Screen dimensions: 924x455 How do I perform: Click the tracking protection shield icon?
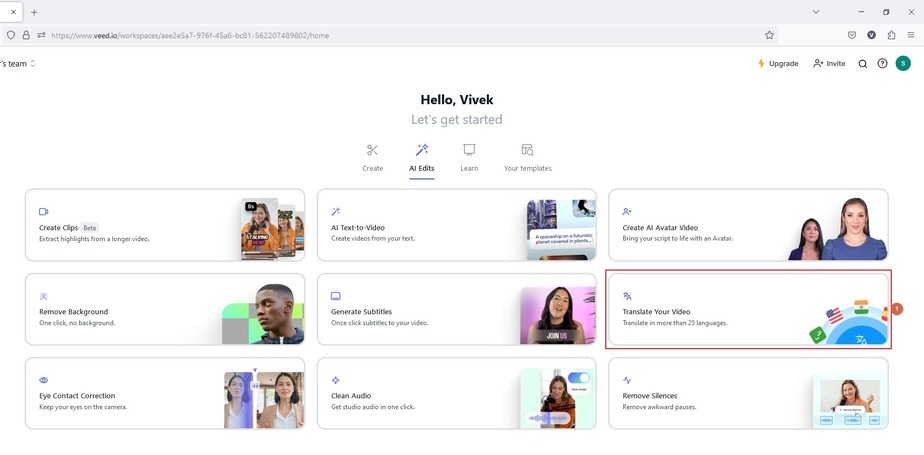11,35
